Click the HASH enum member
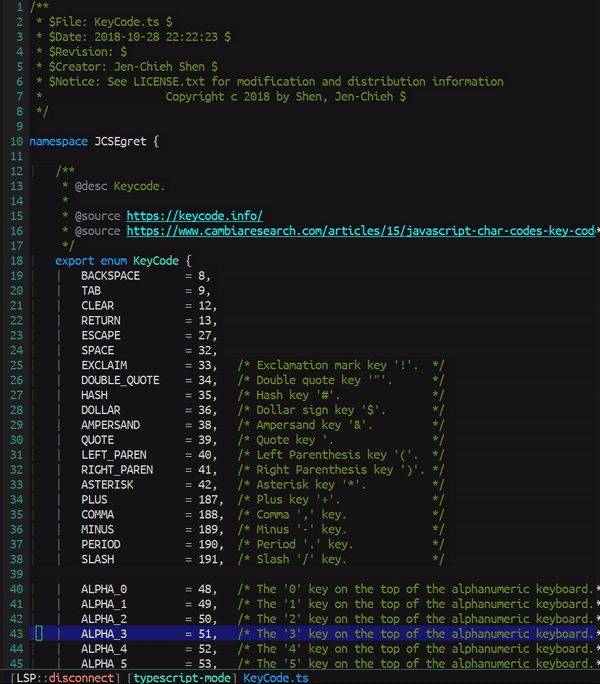The image size is (600, 684). 94,395
